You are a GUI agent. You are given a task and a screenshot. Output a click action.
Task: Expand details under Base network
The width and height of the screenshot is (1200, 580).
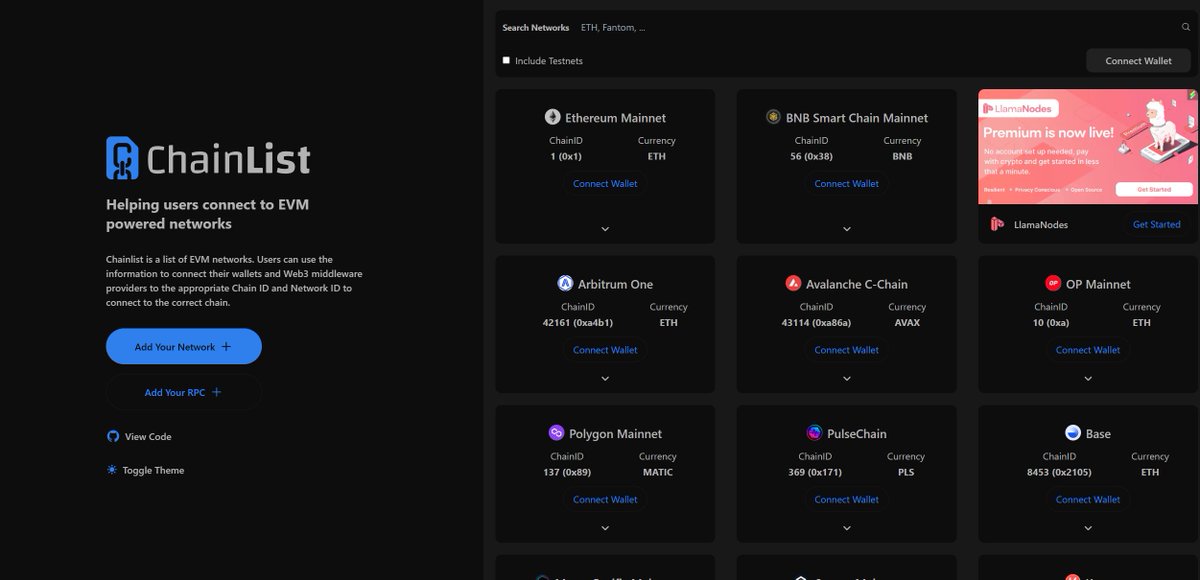[1088, 527]
